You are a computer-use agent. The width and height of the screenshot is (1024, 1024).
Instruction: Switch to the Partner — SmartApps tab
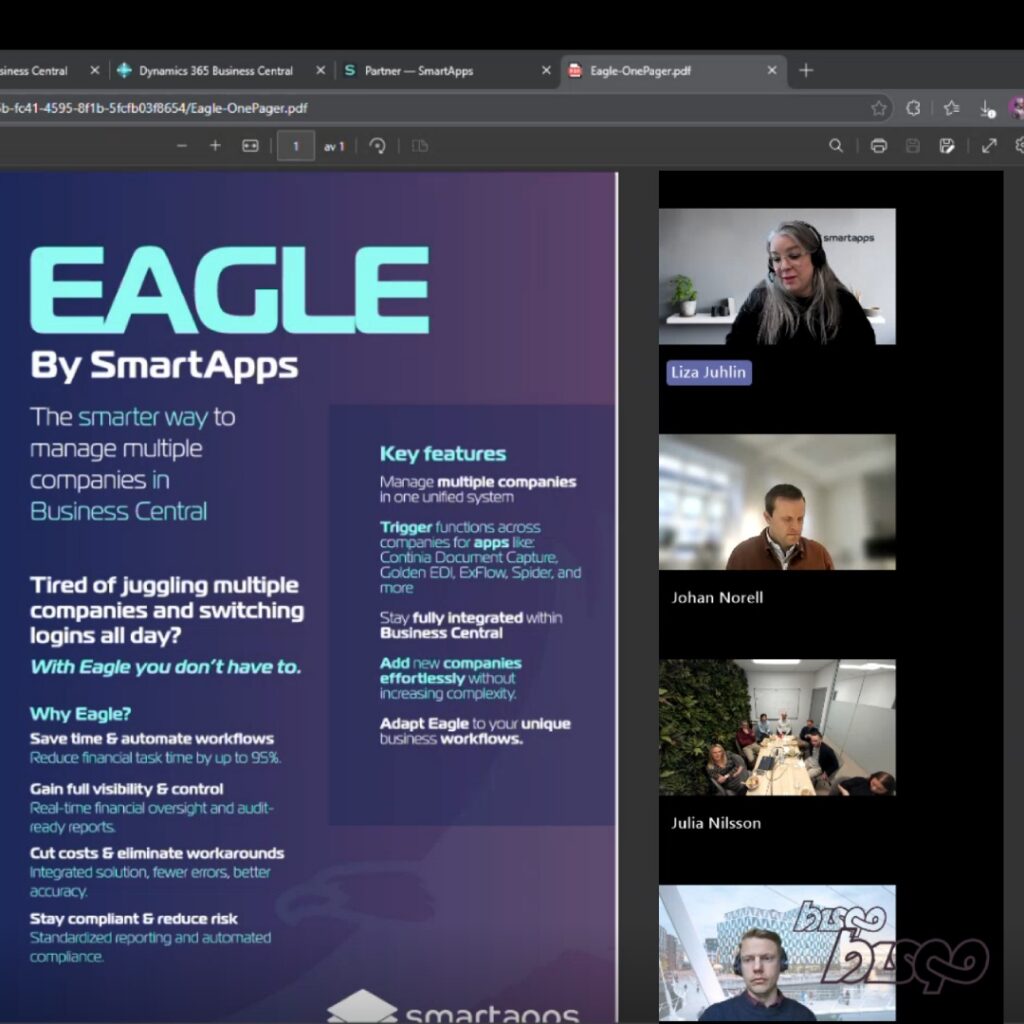(447, 71)
